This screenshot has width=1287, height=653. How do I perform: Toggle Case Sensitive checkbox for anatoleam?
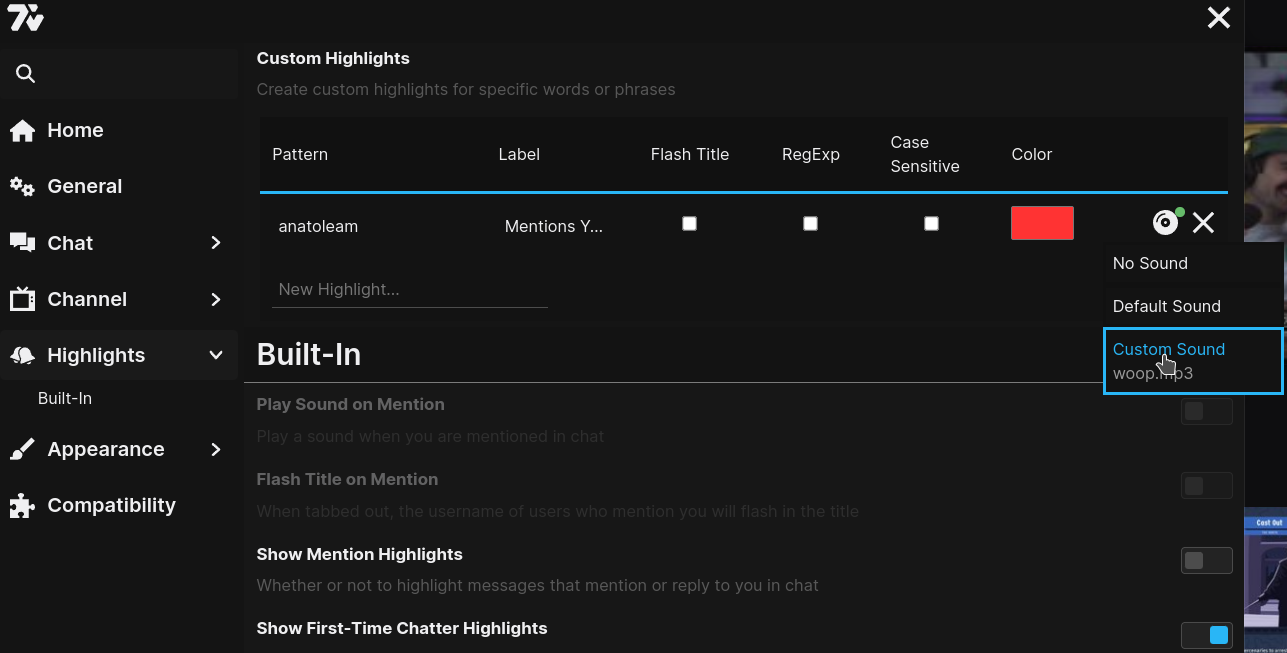pyautogui.click(x=931, y=224)
